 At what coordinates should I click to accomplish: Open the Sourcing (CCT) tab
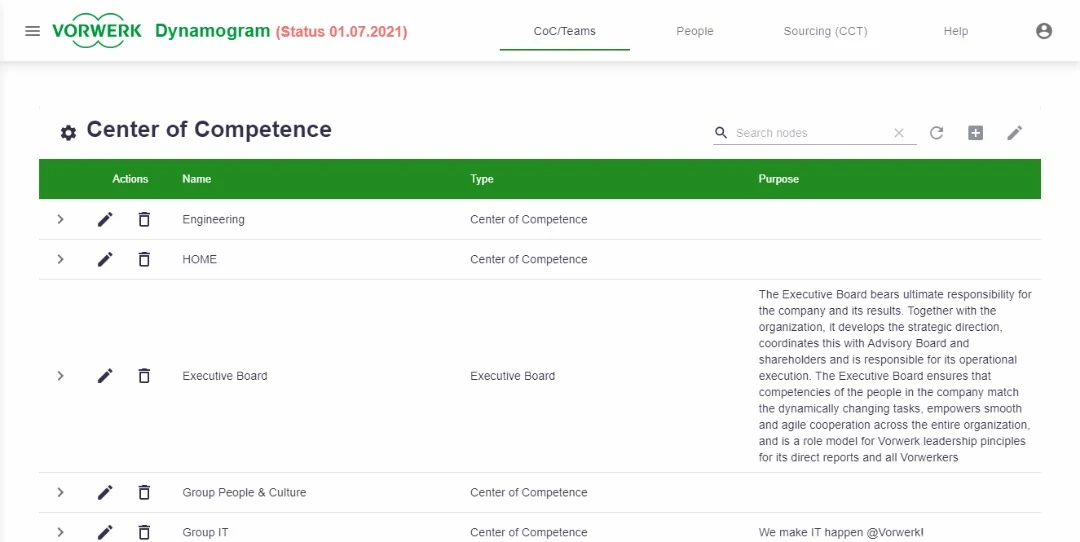click(x=825, y=31)
